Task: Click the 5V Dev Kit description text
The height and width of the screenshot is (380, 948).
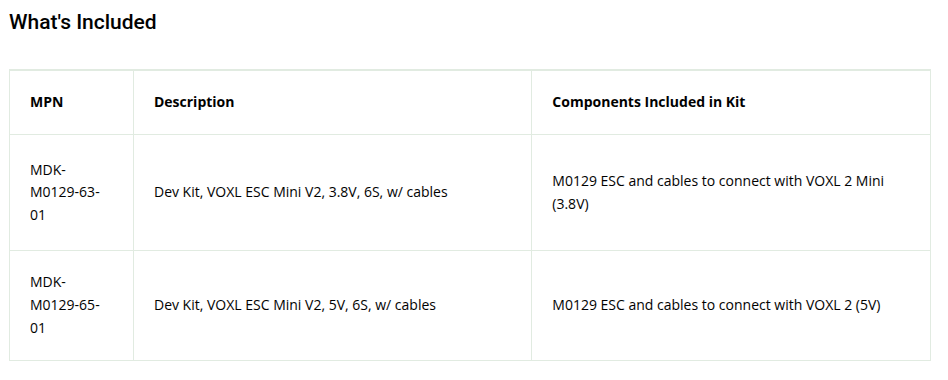Action: (x=295, y=305)
